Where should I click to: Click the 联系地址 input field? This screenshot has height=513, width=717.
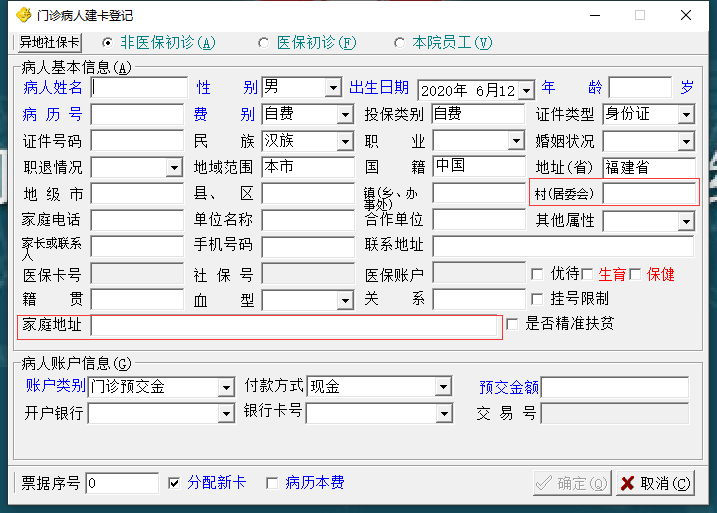coord(563,246)
